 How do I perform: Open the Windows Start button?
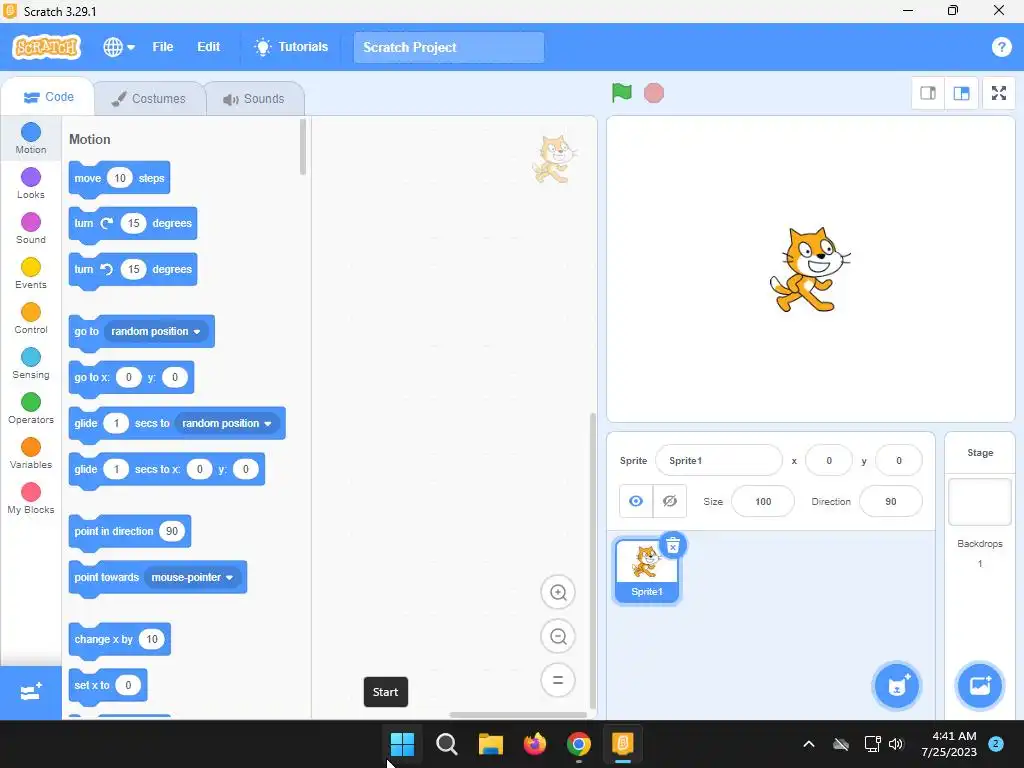(402, 744)
